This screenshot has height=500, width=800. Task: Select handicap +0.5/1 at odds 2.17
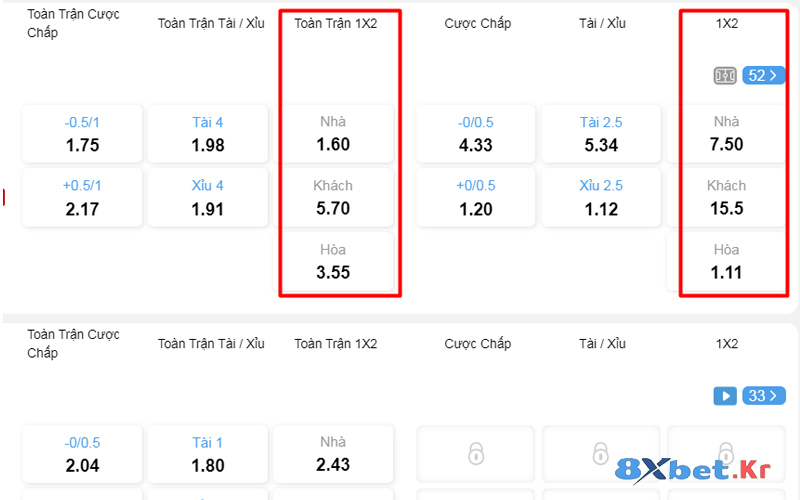tap(82, 198)
